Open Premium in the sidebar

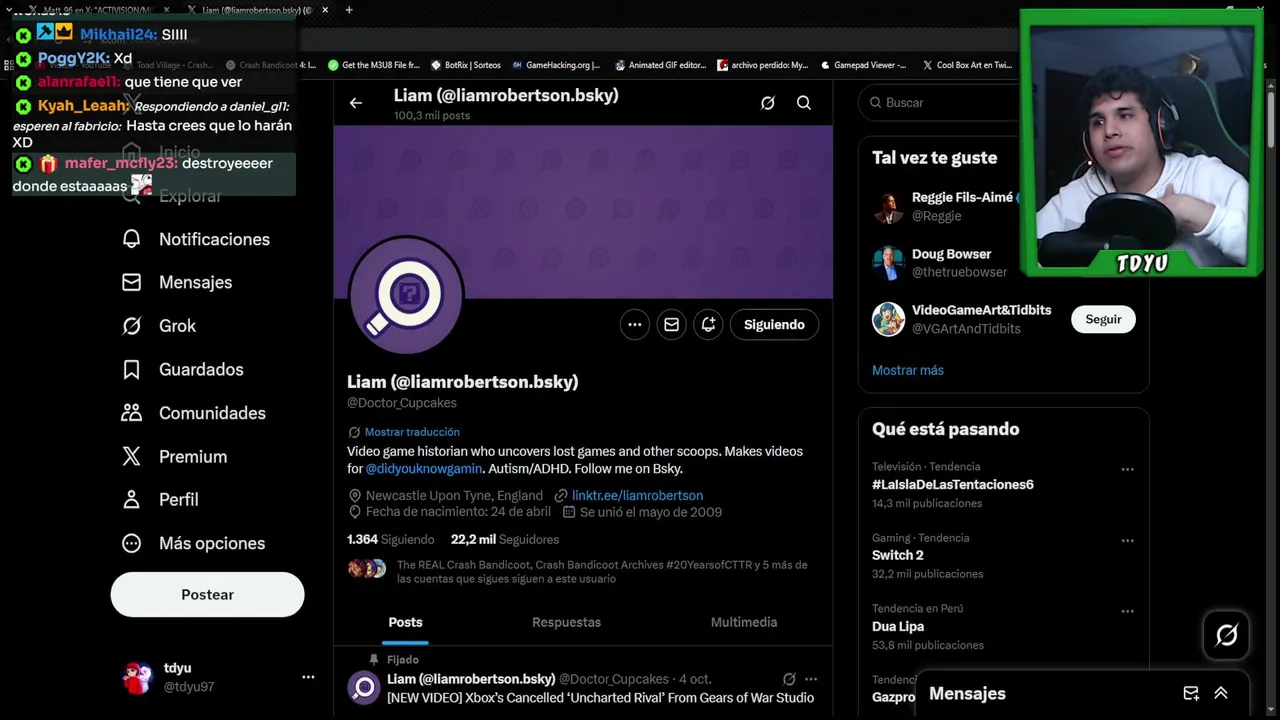174,456
